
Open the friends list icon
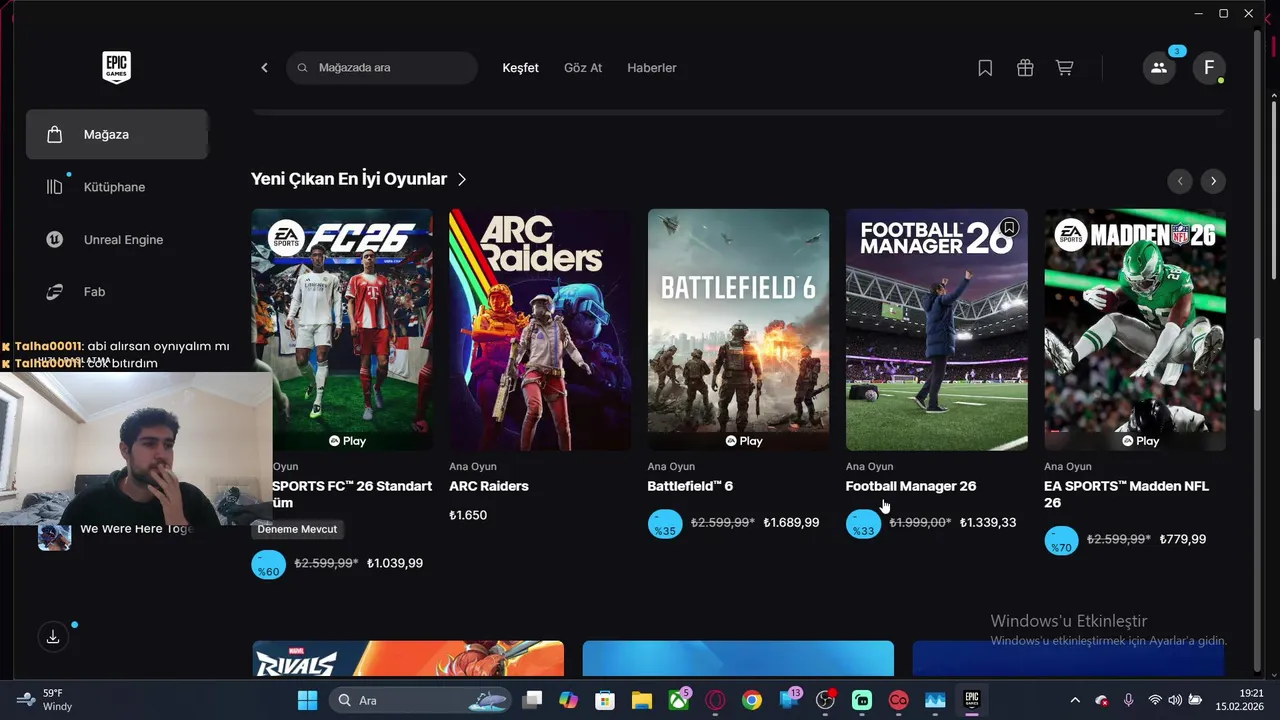[x=1159, y=68]
